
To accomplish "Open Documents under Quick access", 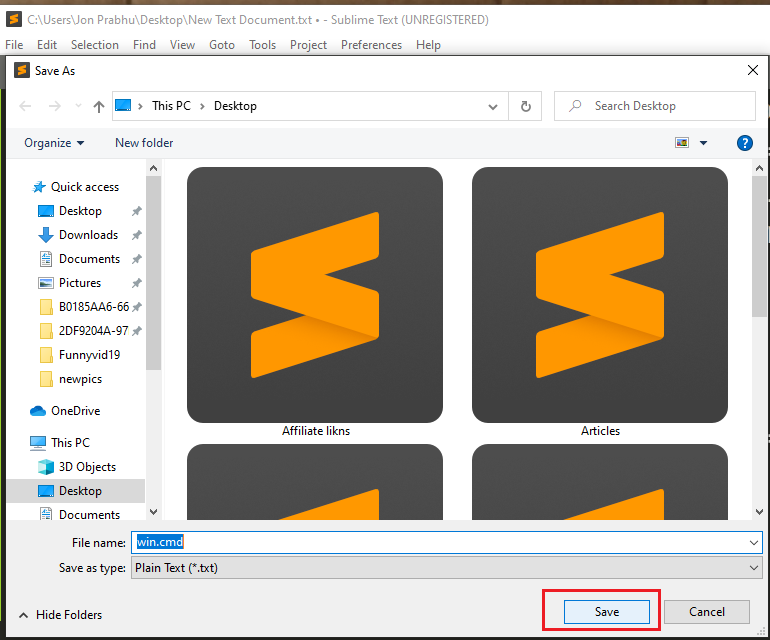I will tap(89, 259).
